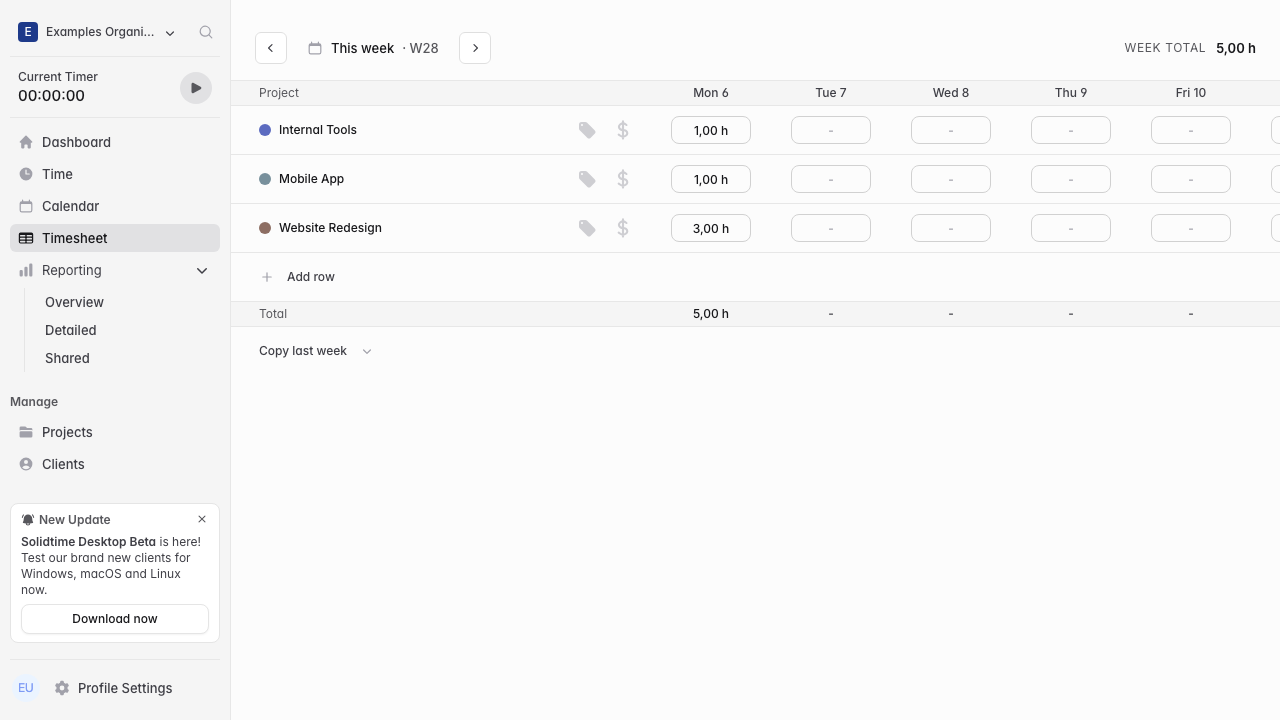Click the Monday total 5,00 h cell

[x=711, y=314]
